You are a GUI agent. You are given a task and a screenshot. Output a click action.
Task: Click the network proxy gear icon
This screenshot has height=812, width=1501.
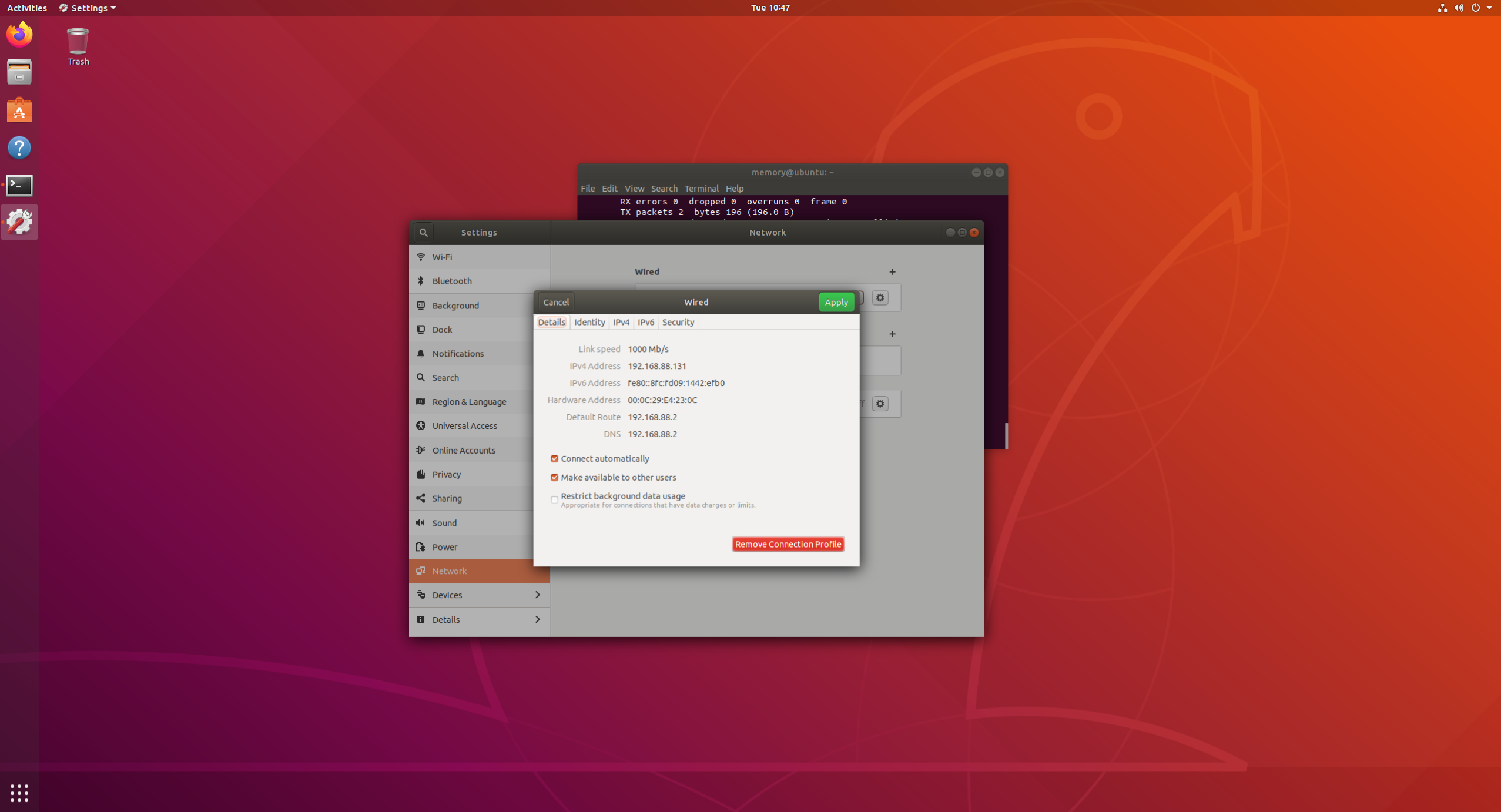[x=880, y=404]
